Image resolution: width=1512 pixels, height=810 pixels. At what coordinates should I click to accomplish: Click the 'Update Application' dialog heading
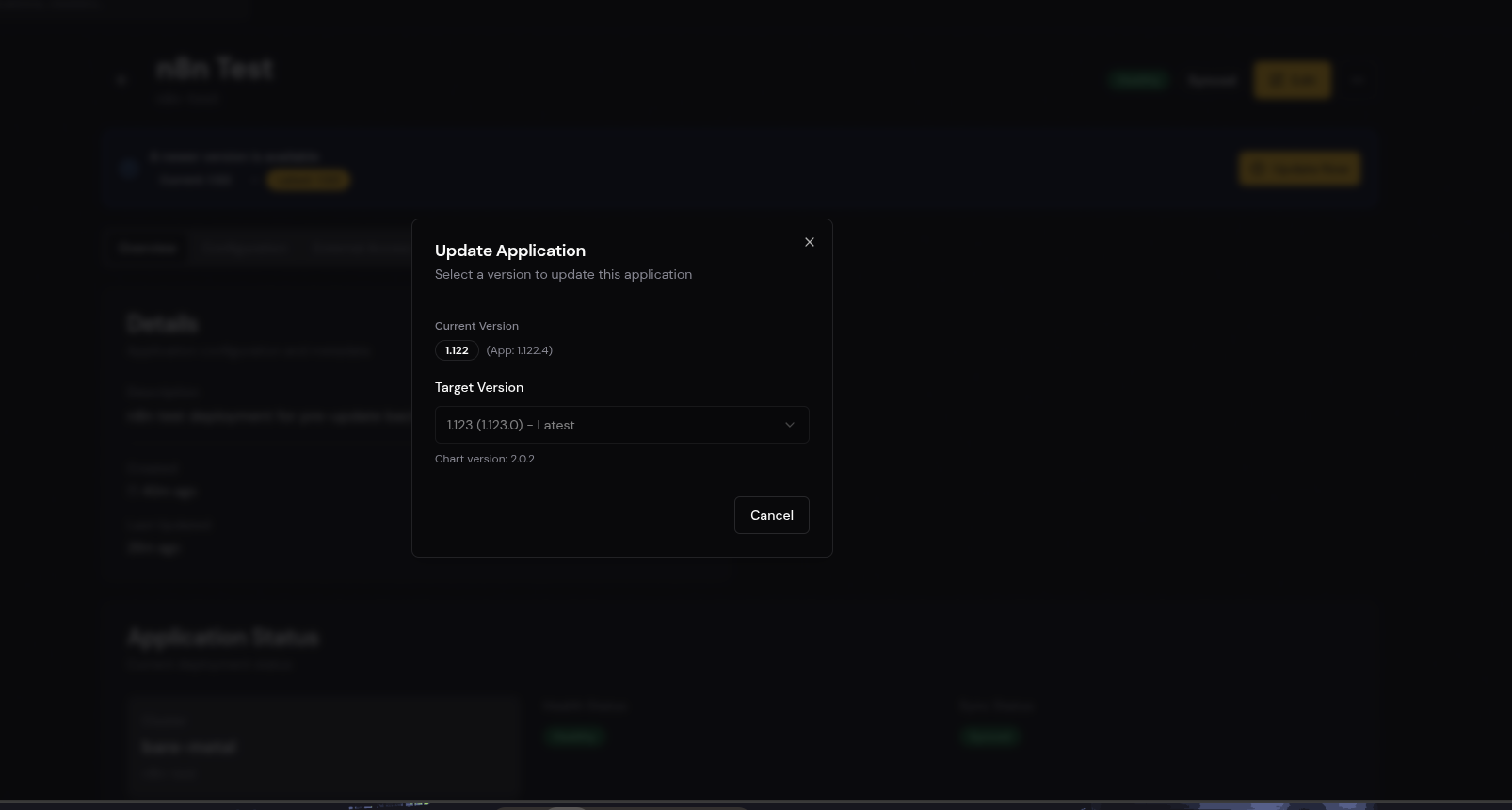[x=510, y=251]
